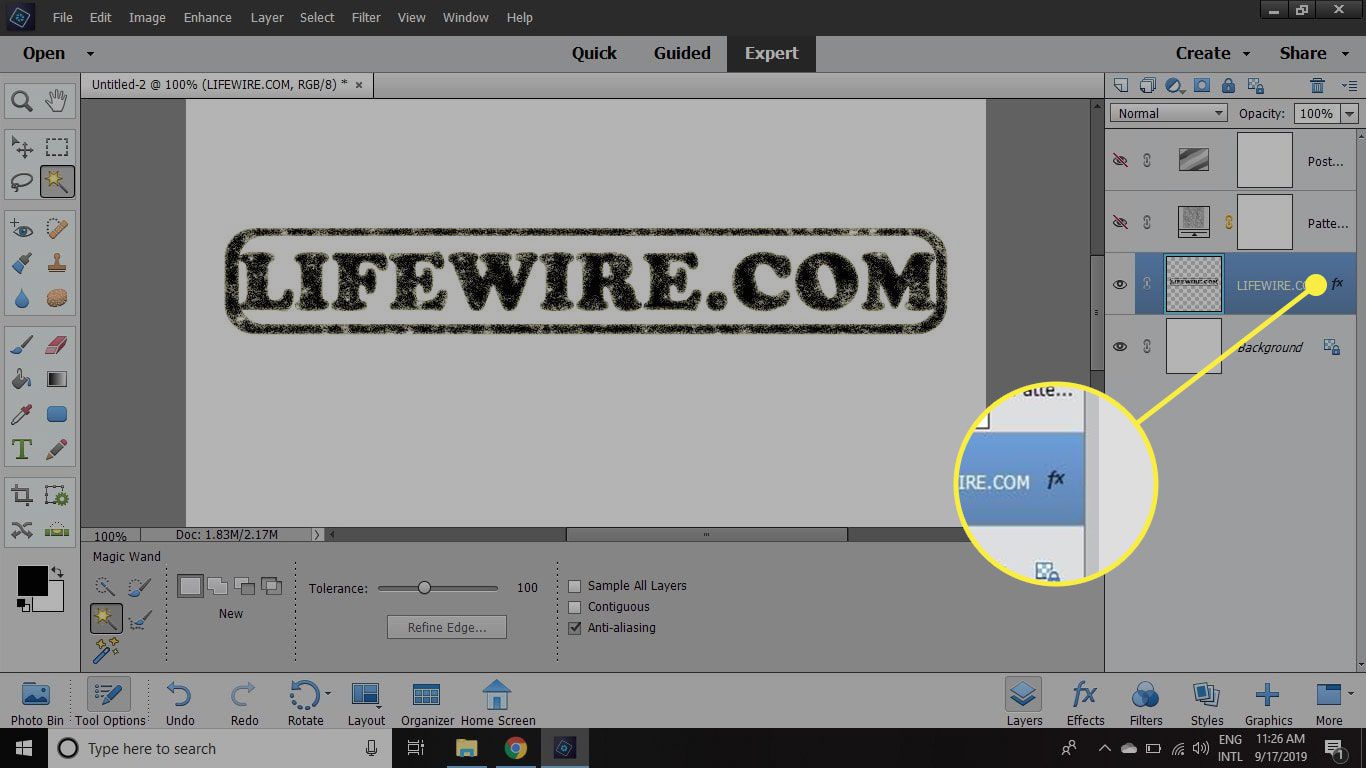Viewport: 1366px width, 768px height.
Task: Switch to Quick mode tab
Action: point(594,54)
